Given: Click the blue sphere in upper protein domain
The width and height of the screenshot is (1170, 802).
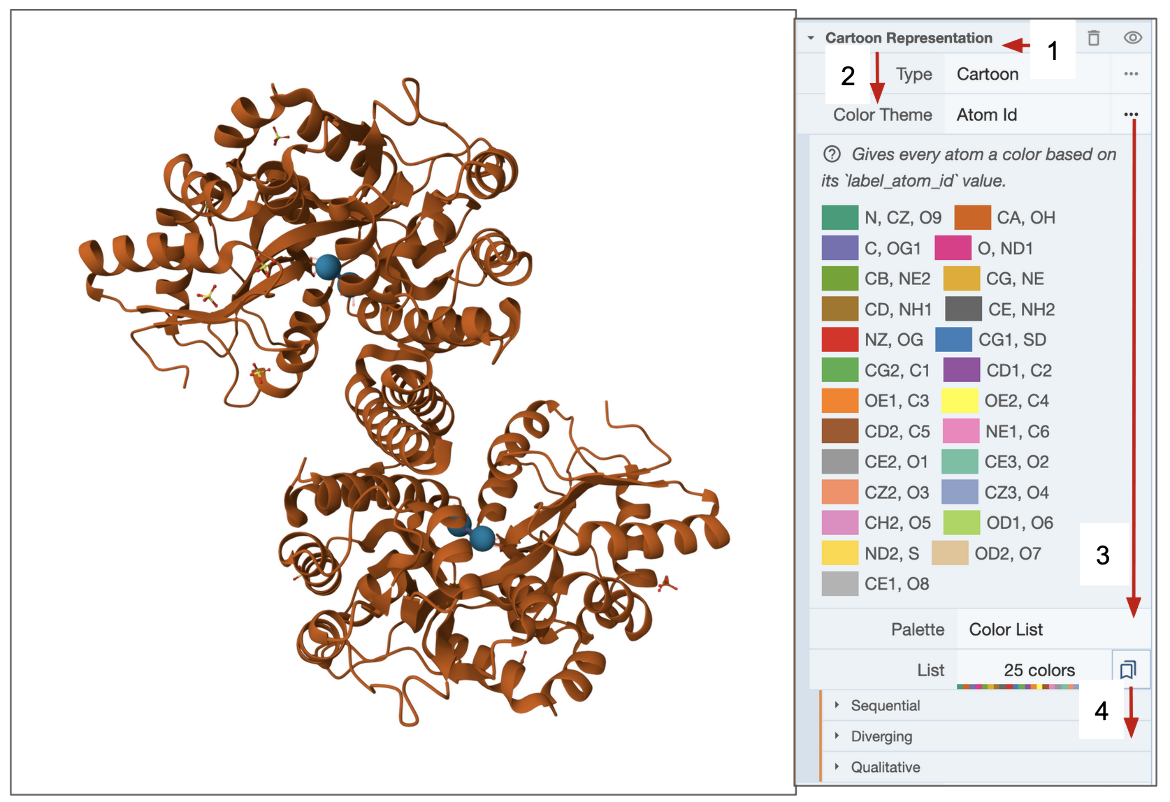Looking at the screenshot, I should pyautogui.click(x=328, y=267).
